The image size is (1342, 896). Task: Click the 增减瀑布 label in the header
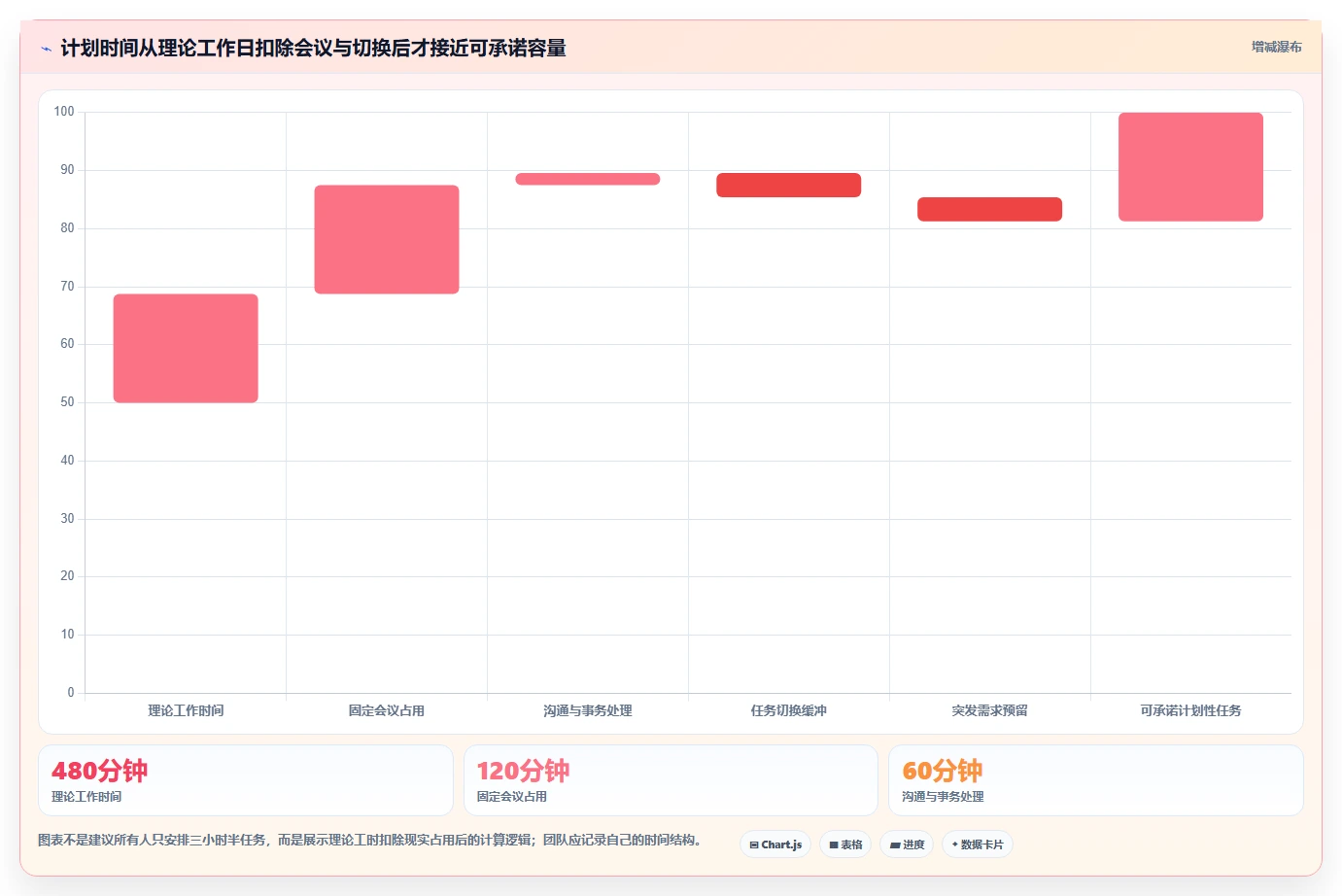pyautogui.click(x=1276, y=47)
